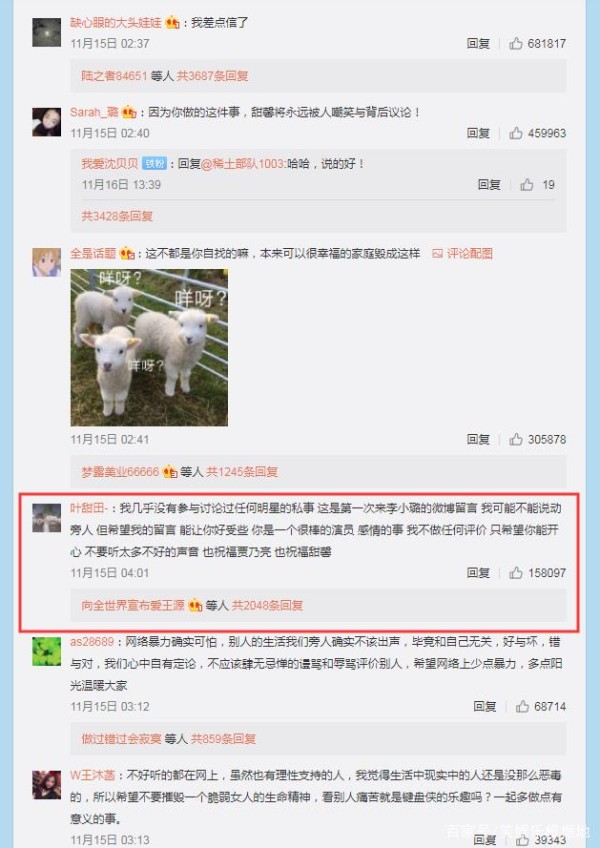Open the three sheep meme image
Image resolution: width=600 pixels, height=848 pixels.
pos(149,348)
